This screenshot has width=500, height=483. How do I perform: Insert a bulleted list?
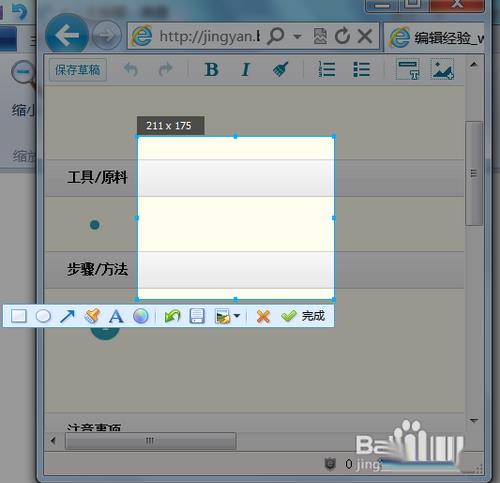tap(361, 69)
